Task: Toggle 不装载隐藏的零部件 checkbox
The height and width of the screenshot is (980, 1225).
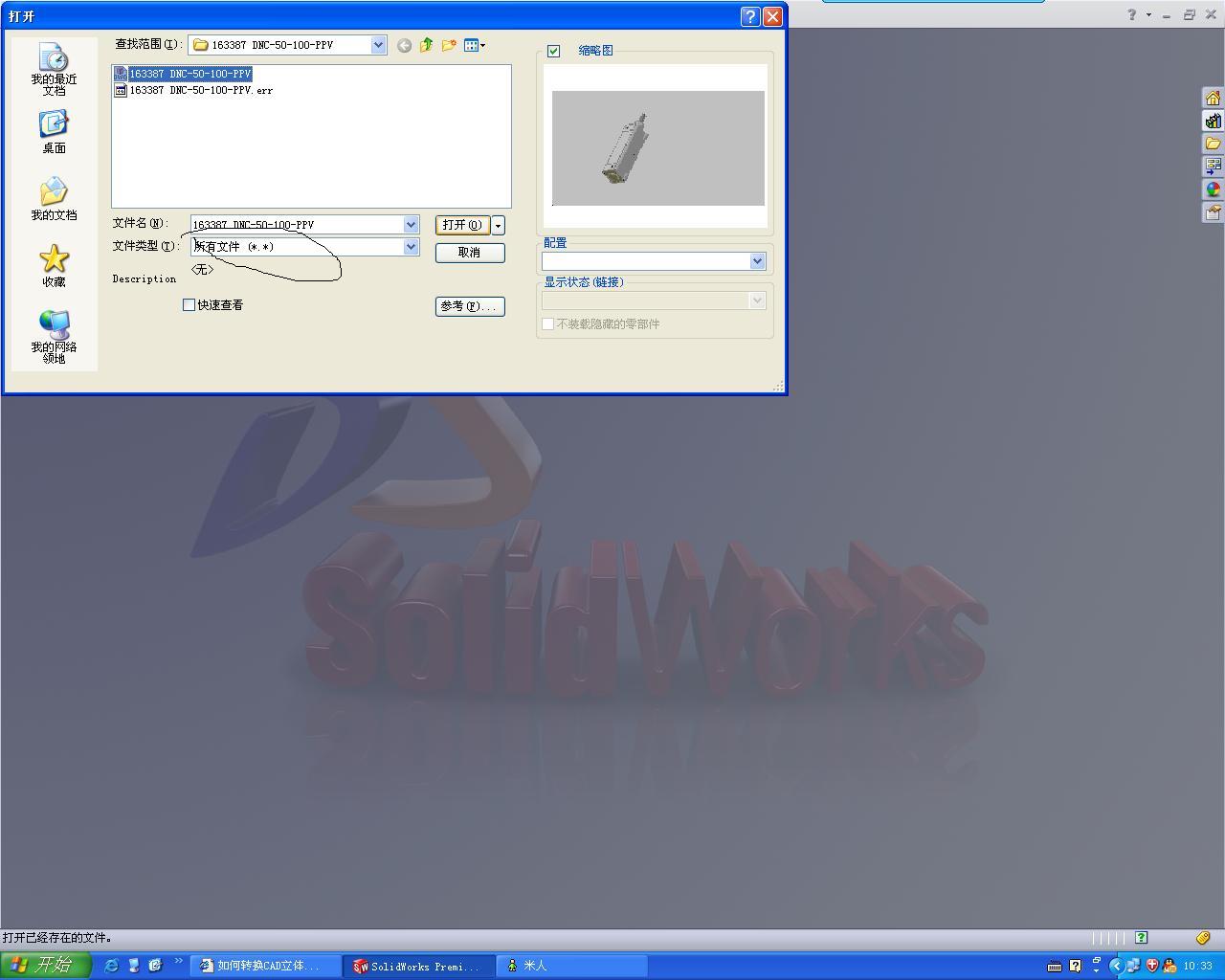Action: click(548, 324)
